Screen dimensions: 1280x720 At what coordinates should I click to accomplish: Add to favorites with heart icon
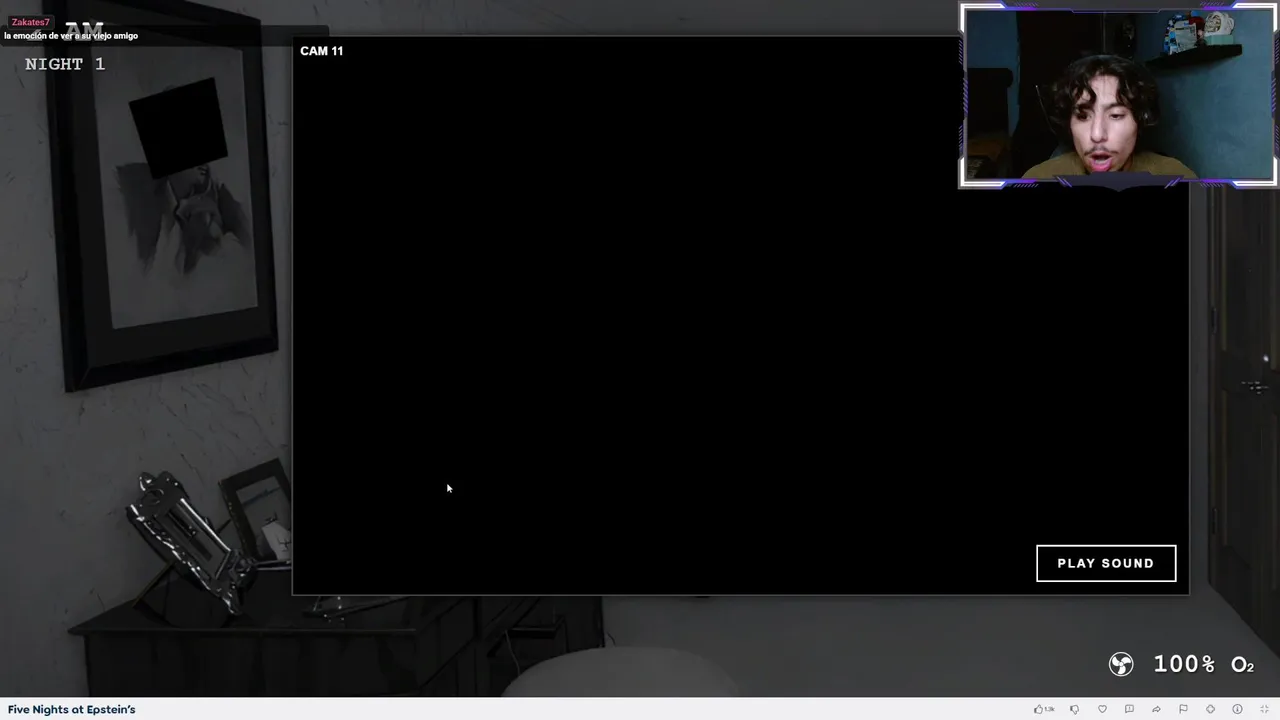point(1102,709)
